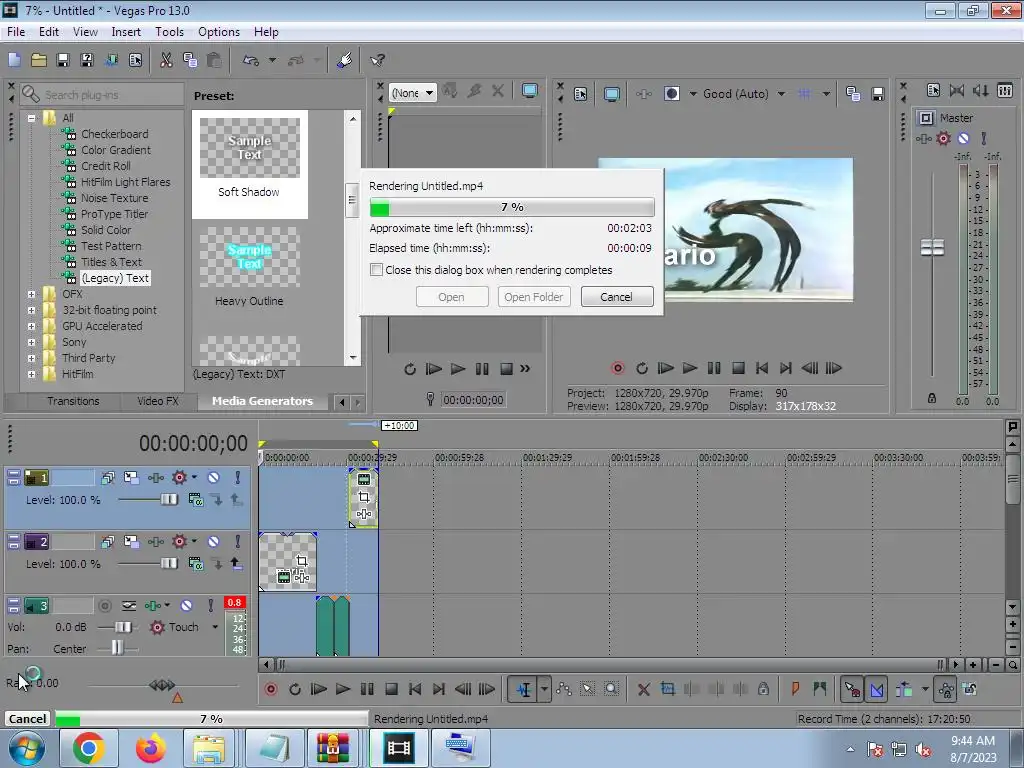The height and width of the screenshot is (768, 1024).
Task: Click the Undo arrow icon
Action: click(251, 60)
